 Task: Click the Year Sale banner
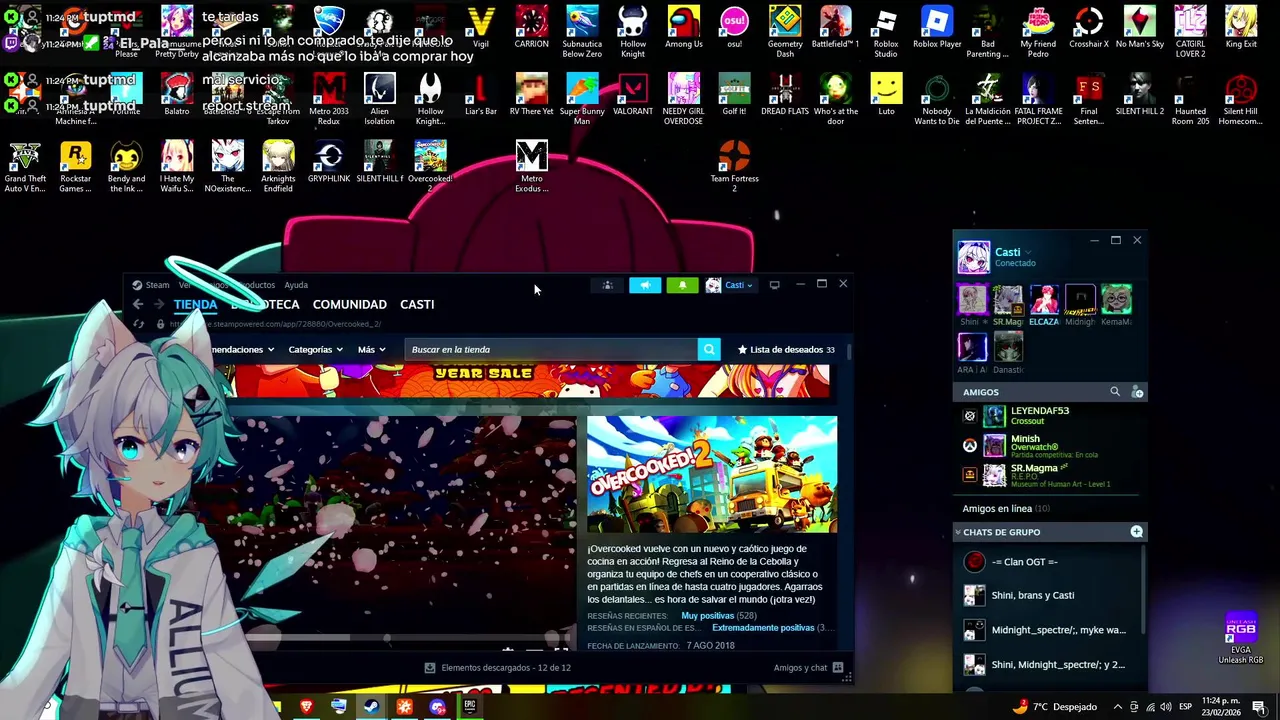528,380
